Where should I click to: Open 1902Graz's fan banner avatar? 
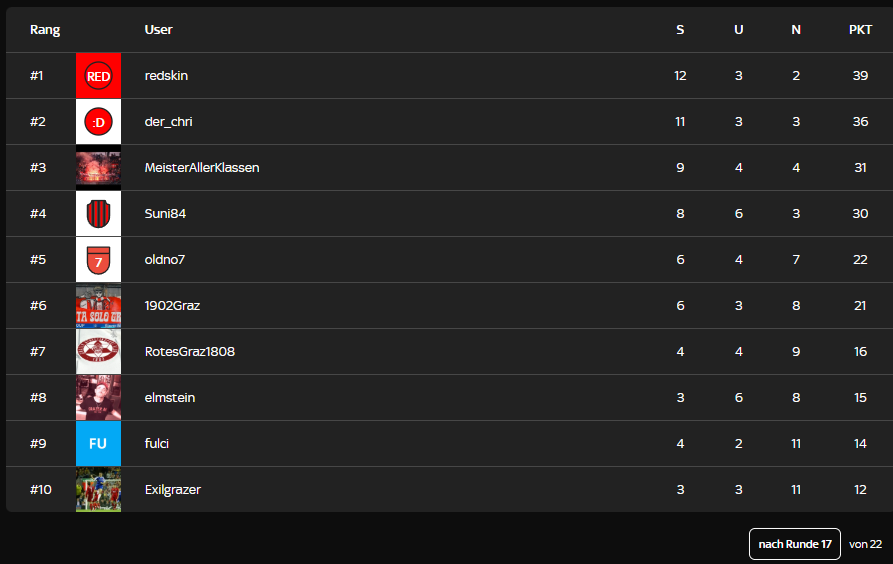tap(98, 306)
